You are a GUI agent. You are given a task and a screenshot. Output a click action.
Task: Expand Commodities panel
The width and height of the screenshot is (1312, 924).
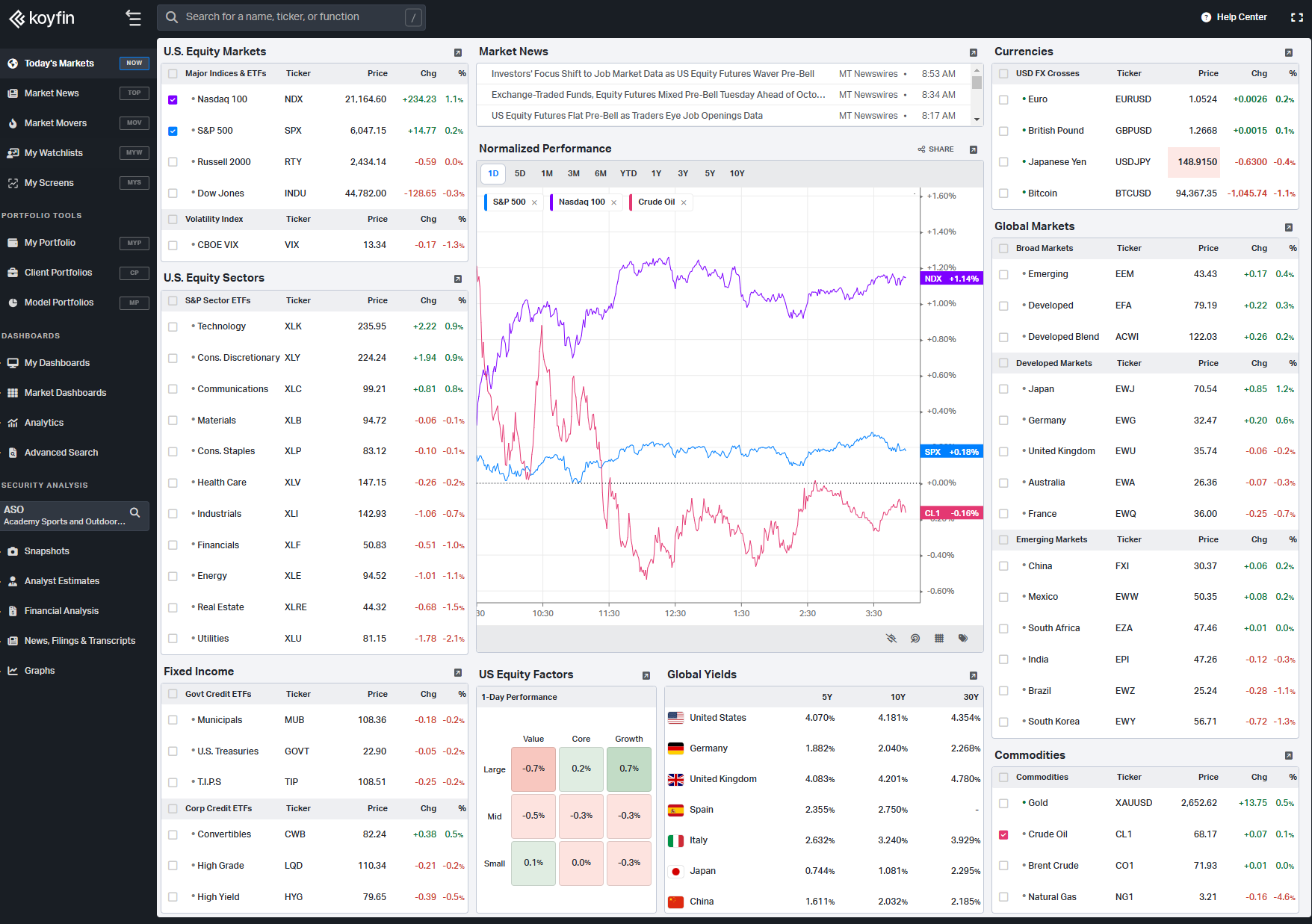coord(1289,756)
